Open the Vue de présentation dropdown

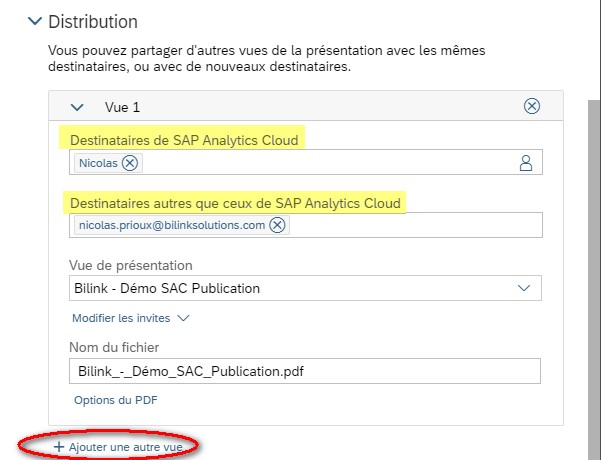click(x=305, y=288)
